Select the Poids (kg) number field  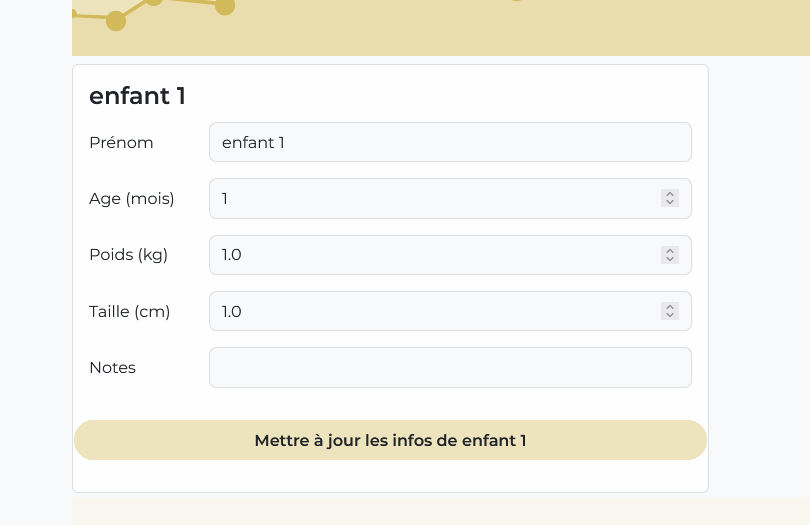pos(430,255)
